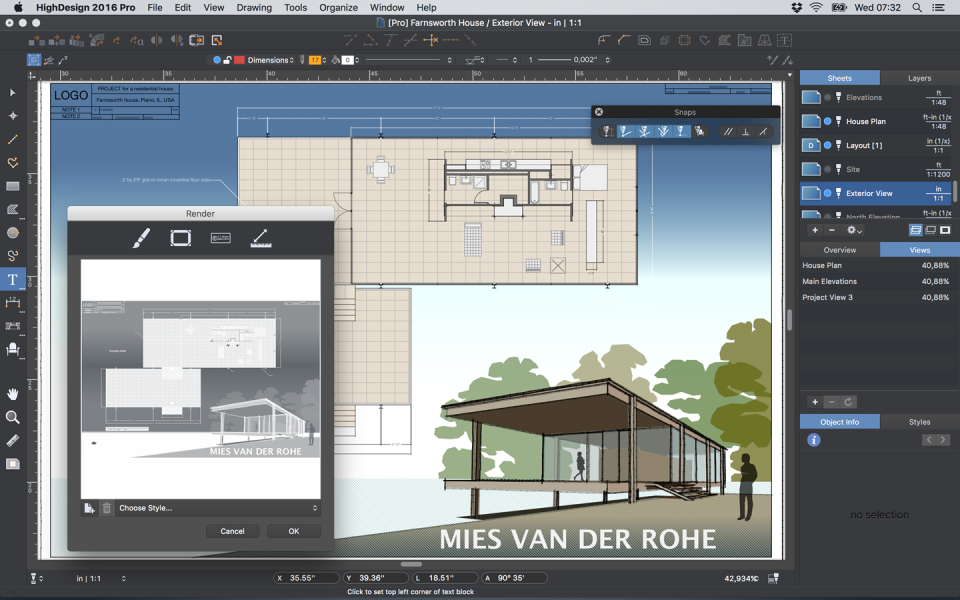Screen dimensions: 960x600
Task: Toggle the lock icon in properties bar
Action: 227,60
